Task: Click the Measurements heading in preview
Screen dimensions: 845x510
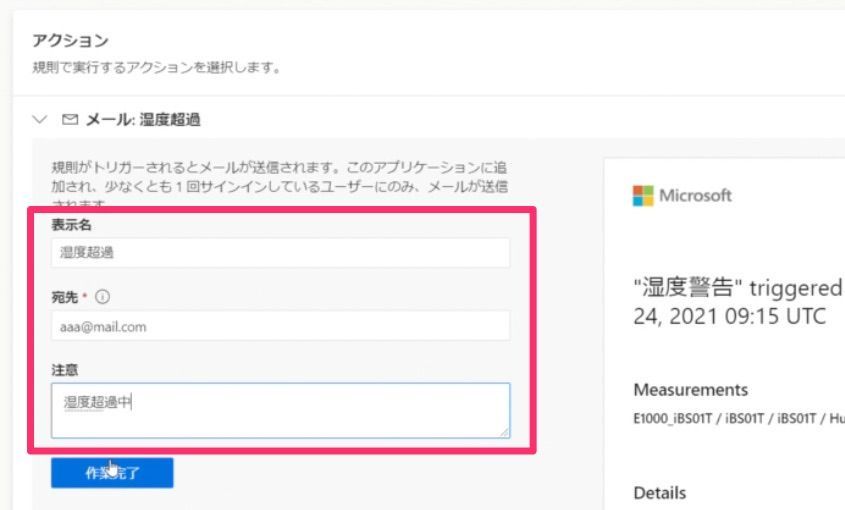Action: point(690,390)
